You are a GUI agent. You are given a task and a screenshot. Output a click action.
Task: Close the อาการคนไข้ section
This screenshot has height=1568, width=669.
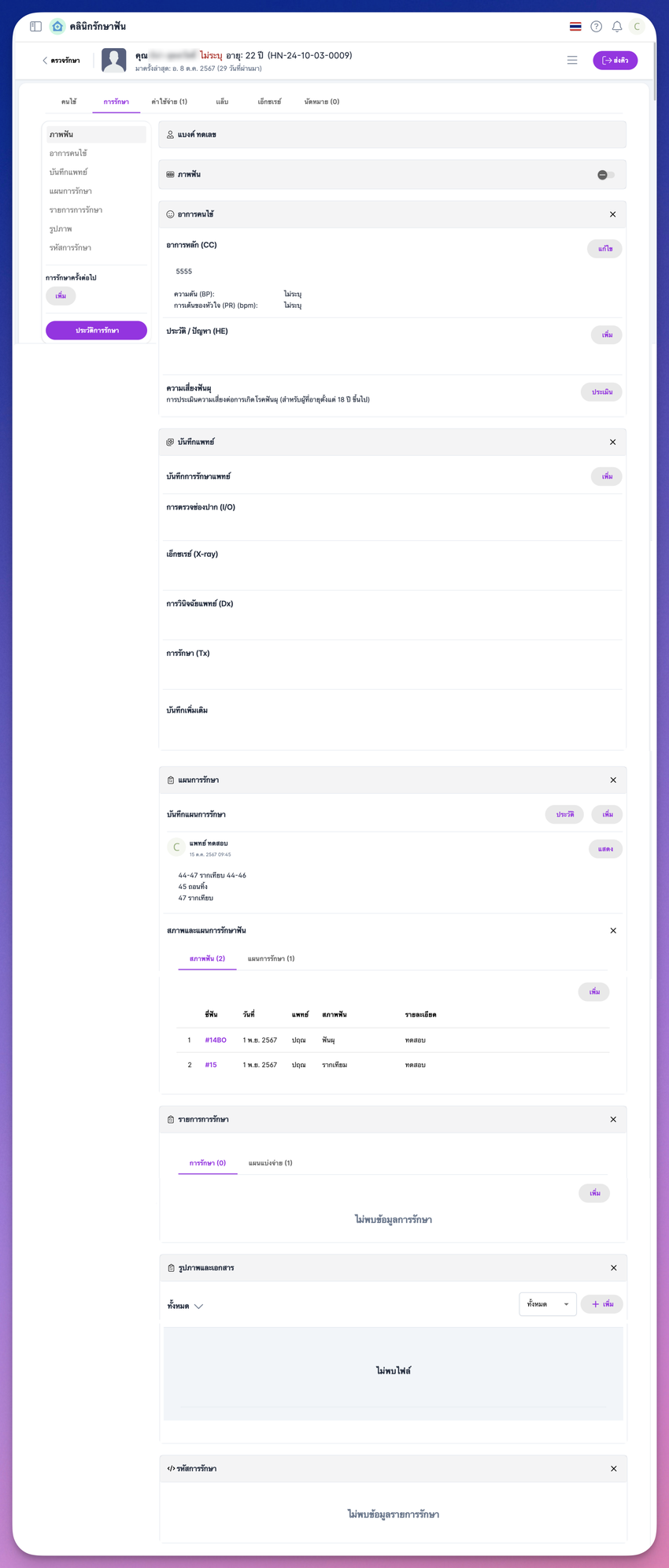612,214
